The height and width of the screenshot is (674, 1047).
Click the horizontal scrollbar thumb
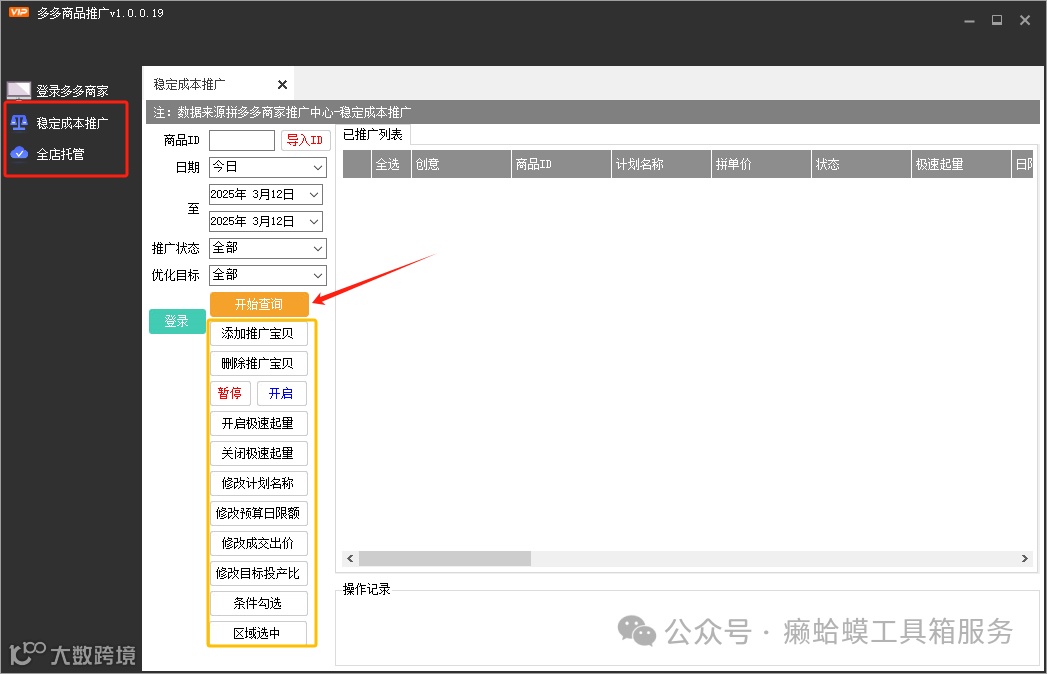click(x=445, y=558)
